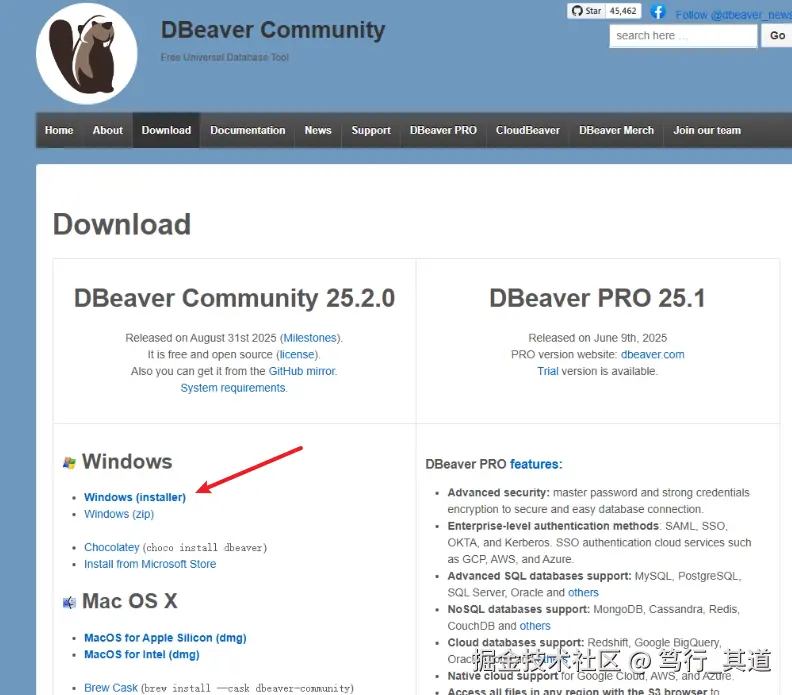Open System requirements link
Screen dimensions: 792x695
pyautogui.click(x=233, y=388)
